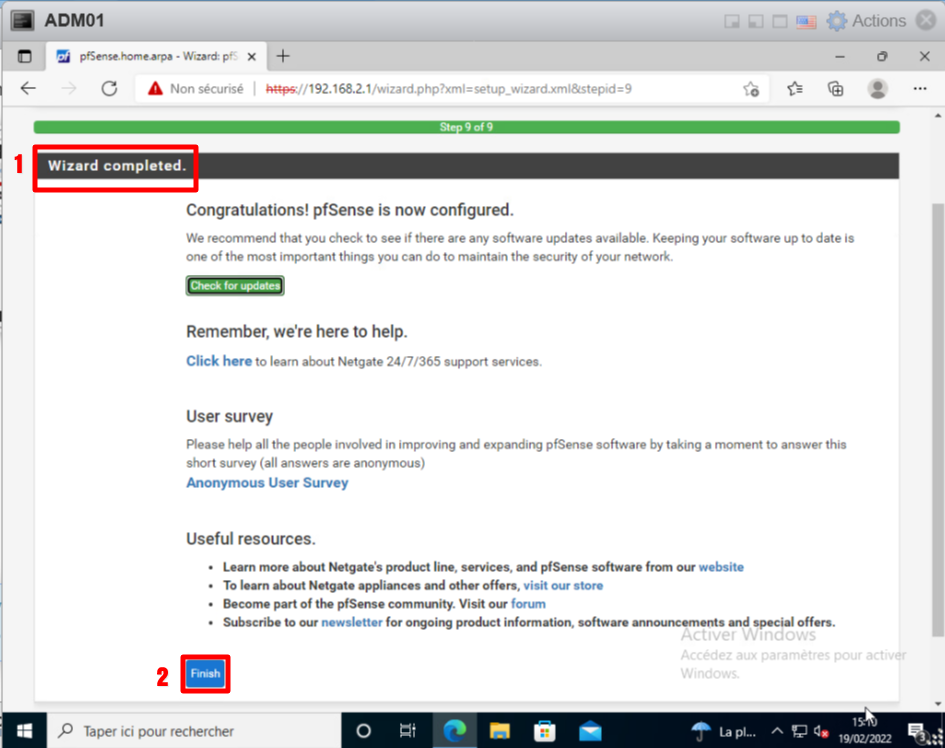Open the Anonymous User Survey link

[x=267, y=483]
